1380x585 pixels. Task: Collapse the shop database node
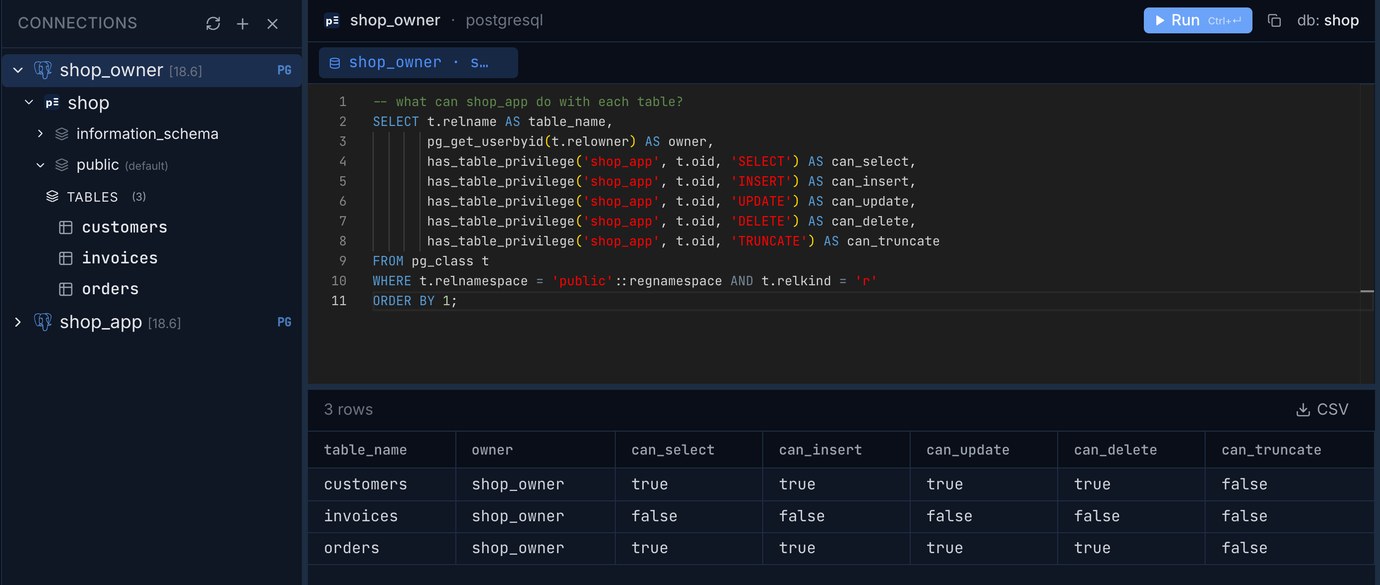click(x=29, y=103)
